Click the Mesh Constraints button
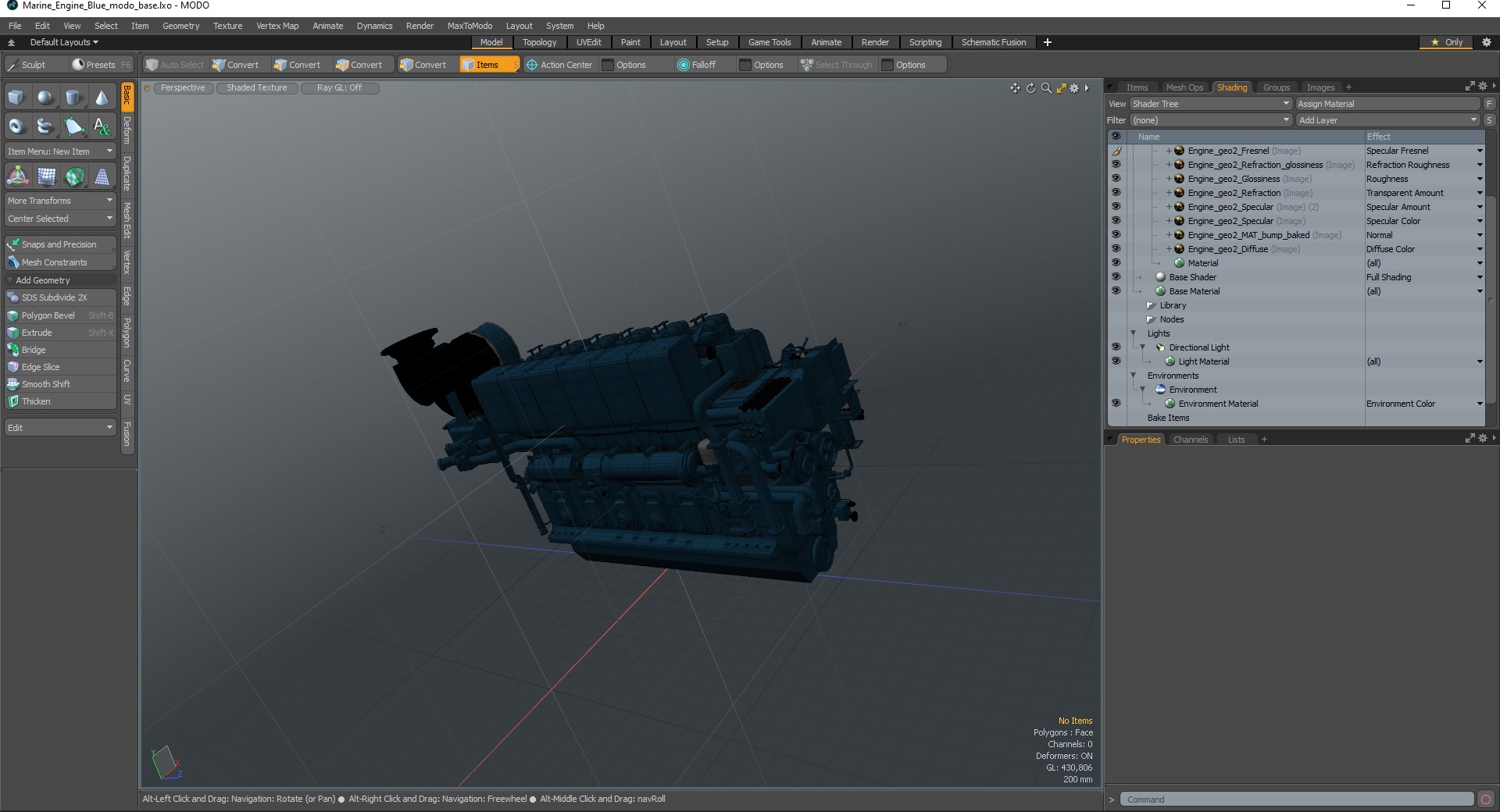Screen dimensions: 1500x812 coord(60,262)
